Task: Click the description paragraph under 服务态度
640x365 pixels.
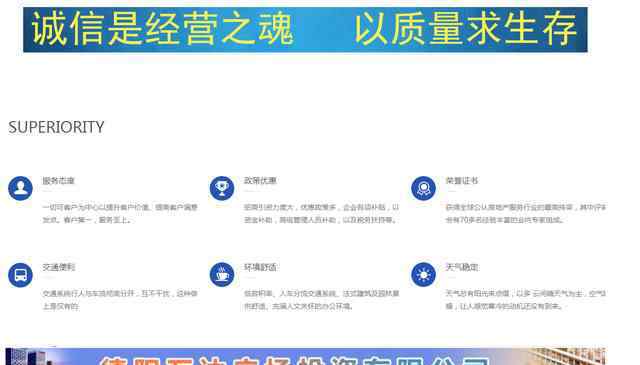Action: point(120,214)
